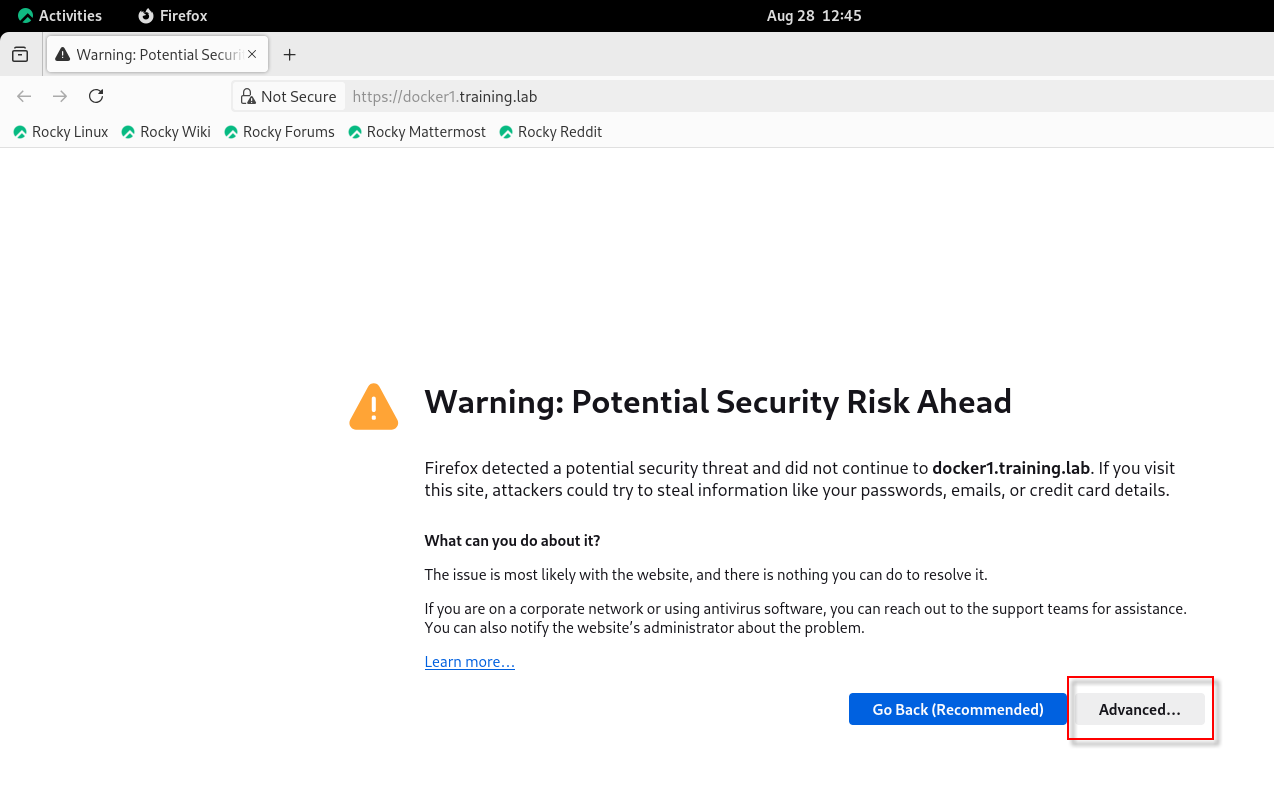Click the forward navigation arrow

60,96
